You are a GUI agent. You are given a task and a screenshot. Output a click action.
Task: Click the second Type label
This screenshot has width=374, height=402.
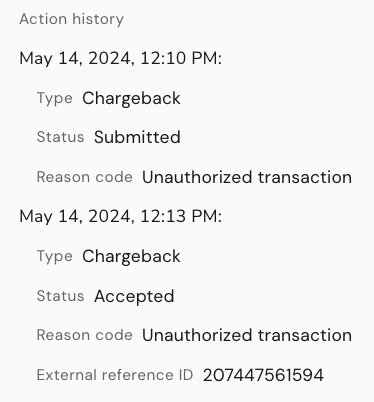click(x=55, y=257)
